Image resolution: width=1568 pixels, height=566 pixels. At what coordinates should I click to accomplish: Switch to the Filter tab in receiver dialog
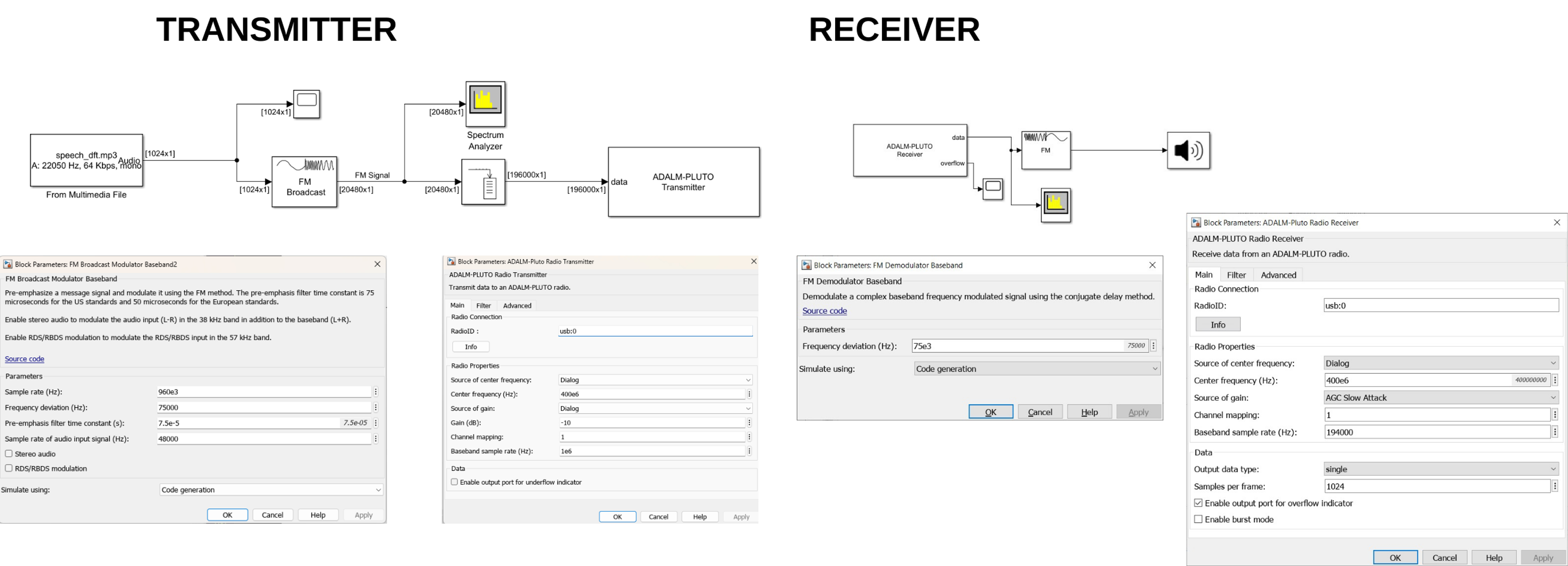point(1236,275)
